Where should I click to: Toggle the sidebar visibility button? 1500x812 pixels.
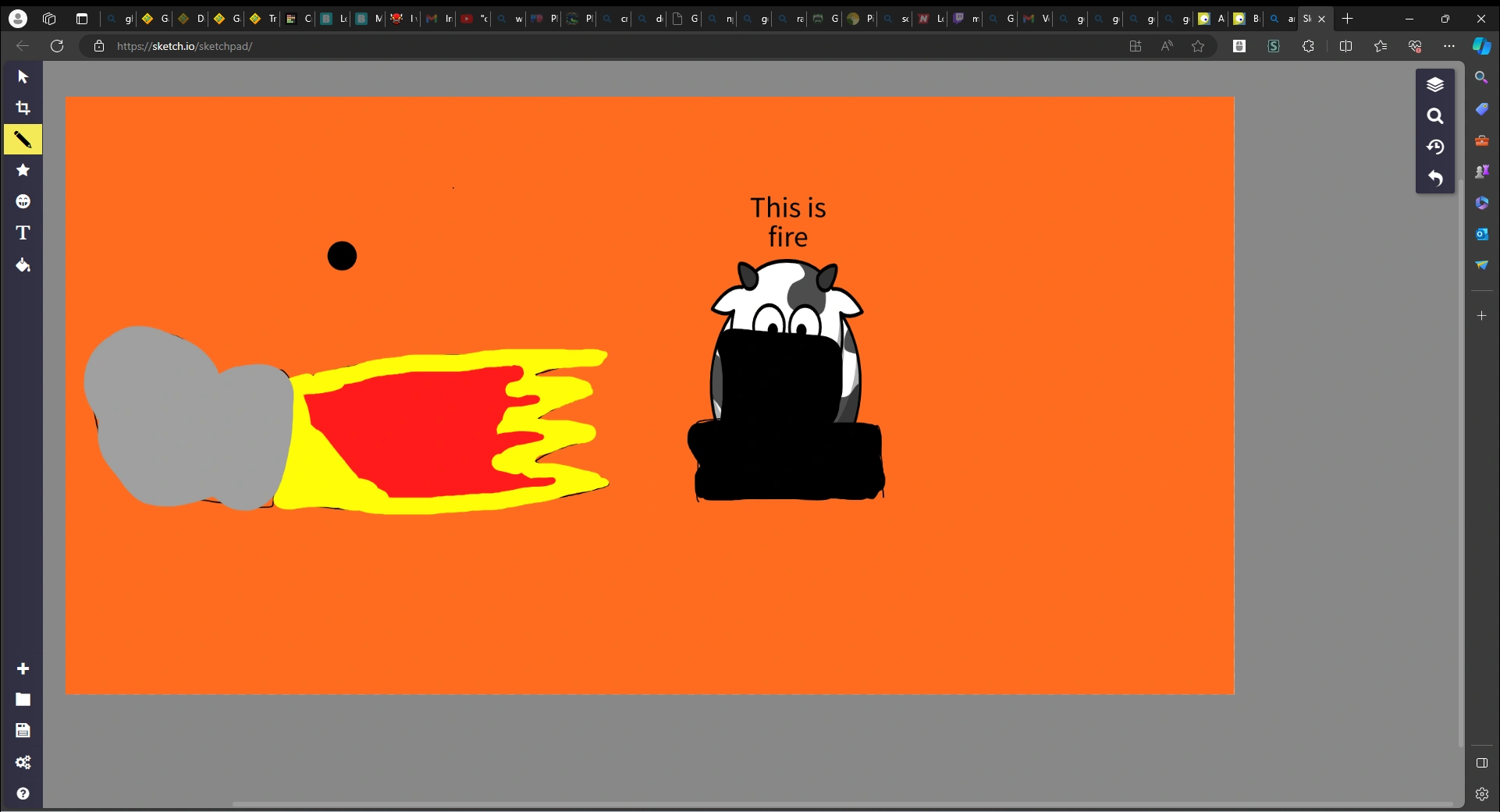[x=1481, y=763]
